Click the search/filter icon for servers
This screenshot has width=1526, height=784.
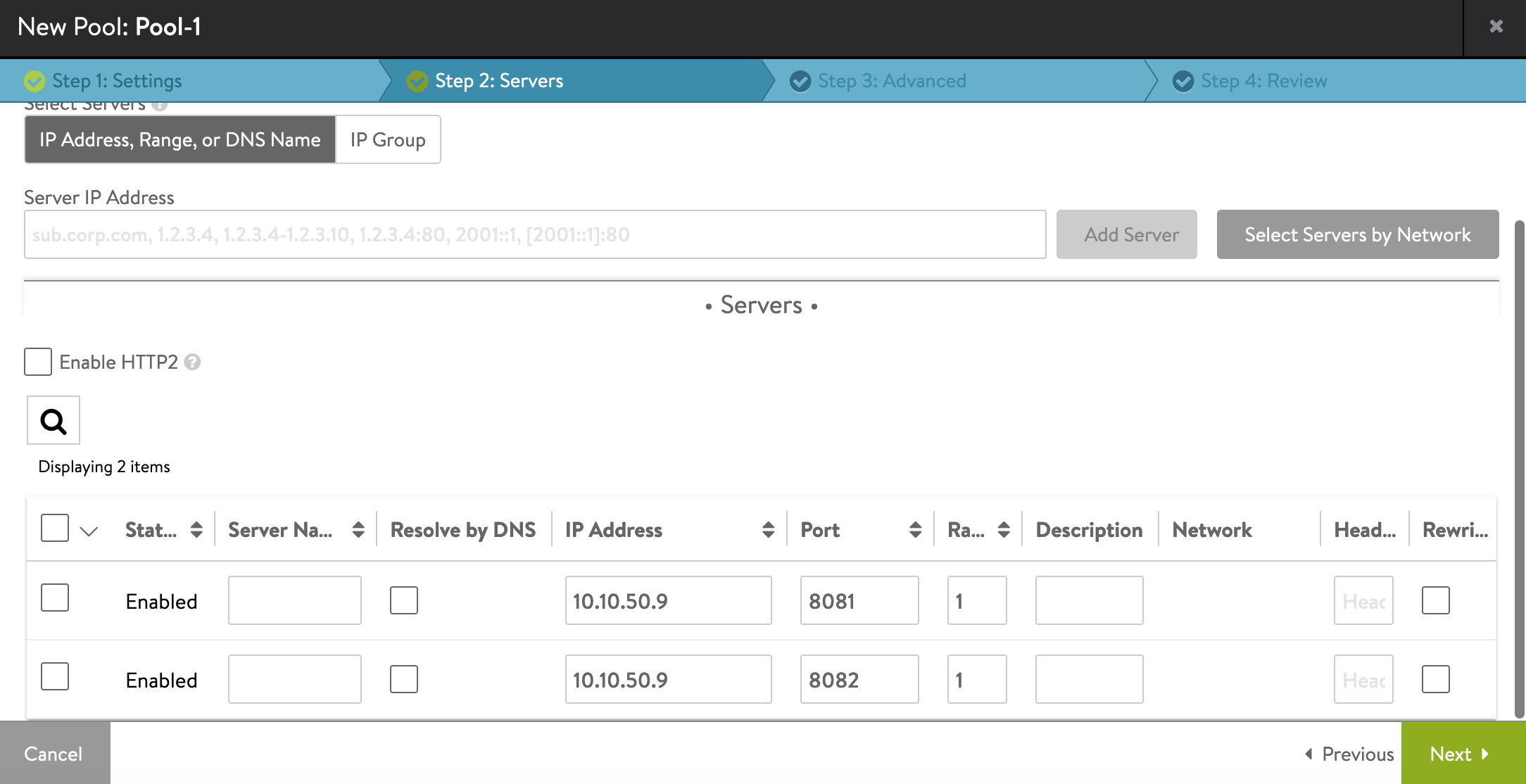click(53, 420)
